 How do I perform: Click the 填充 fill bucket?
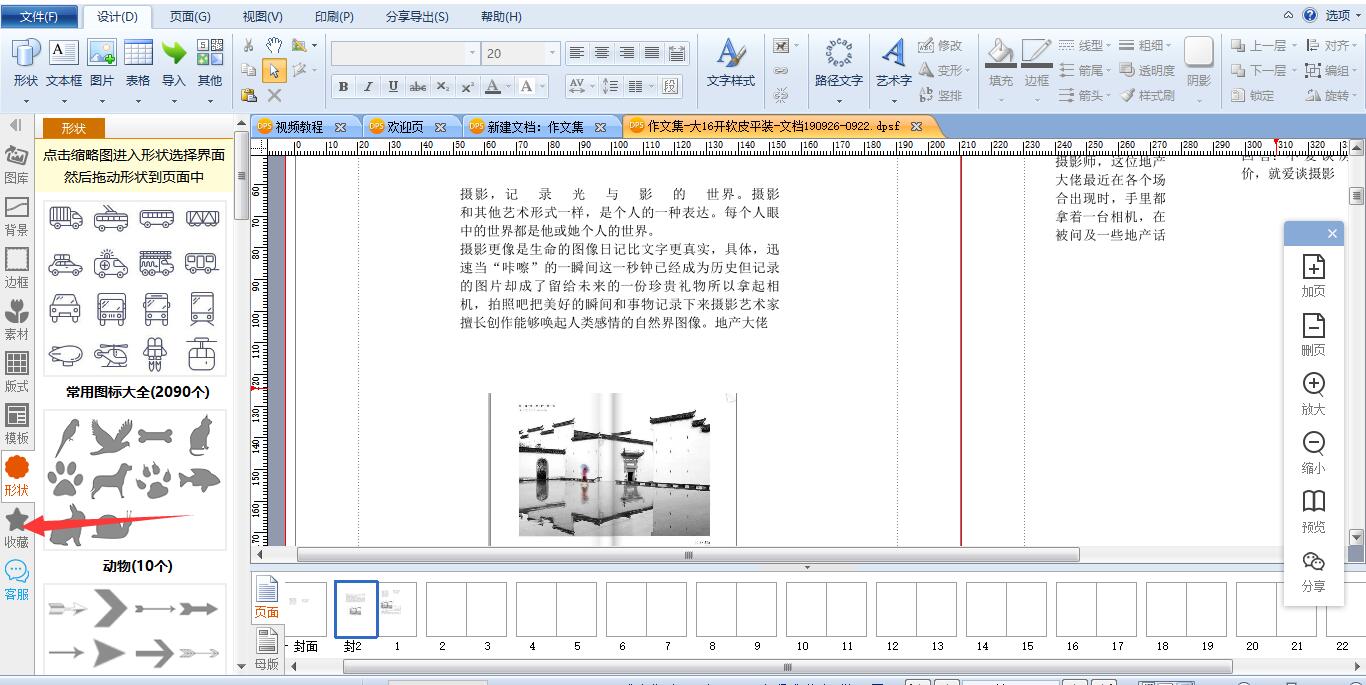click(1000, 64)
